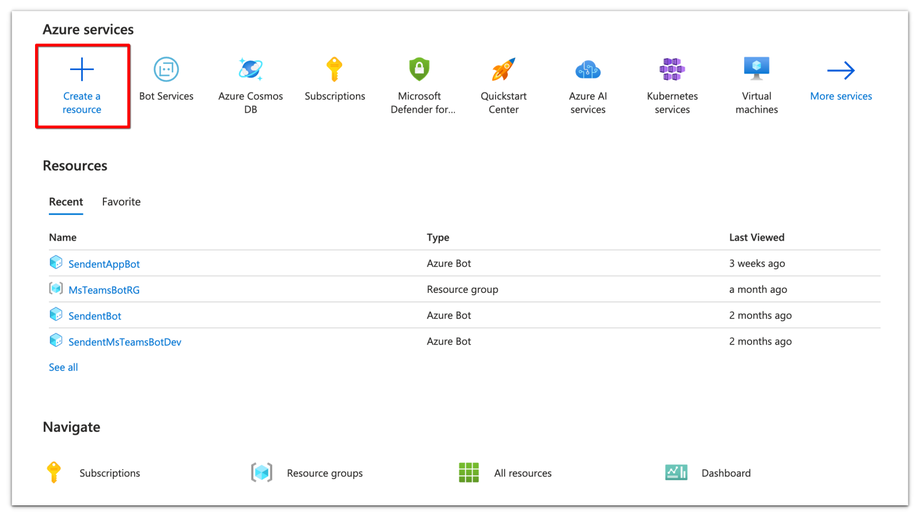Viewport: 920px width, 518px height.
Task: Click the Quickstart Center label
Action: (x=503, y=103)
